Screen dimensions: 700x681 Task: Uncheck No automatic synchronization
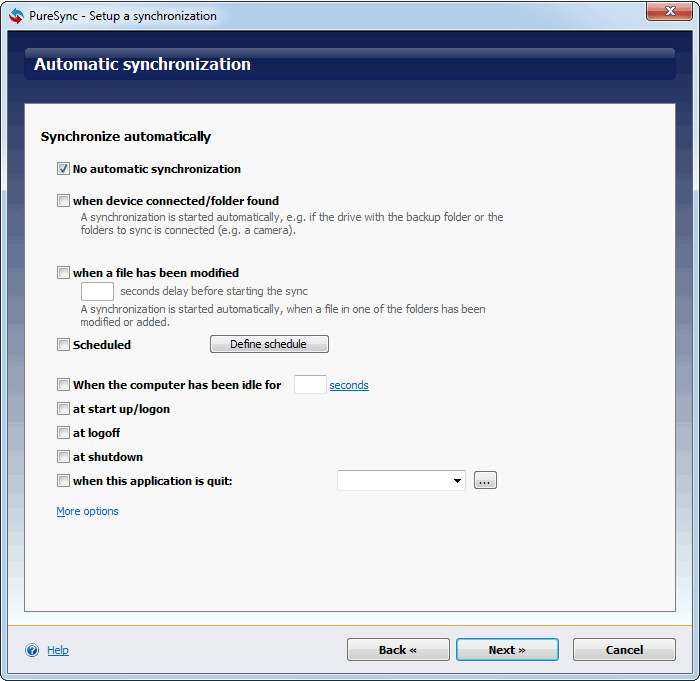click(x=63, y=169)
